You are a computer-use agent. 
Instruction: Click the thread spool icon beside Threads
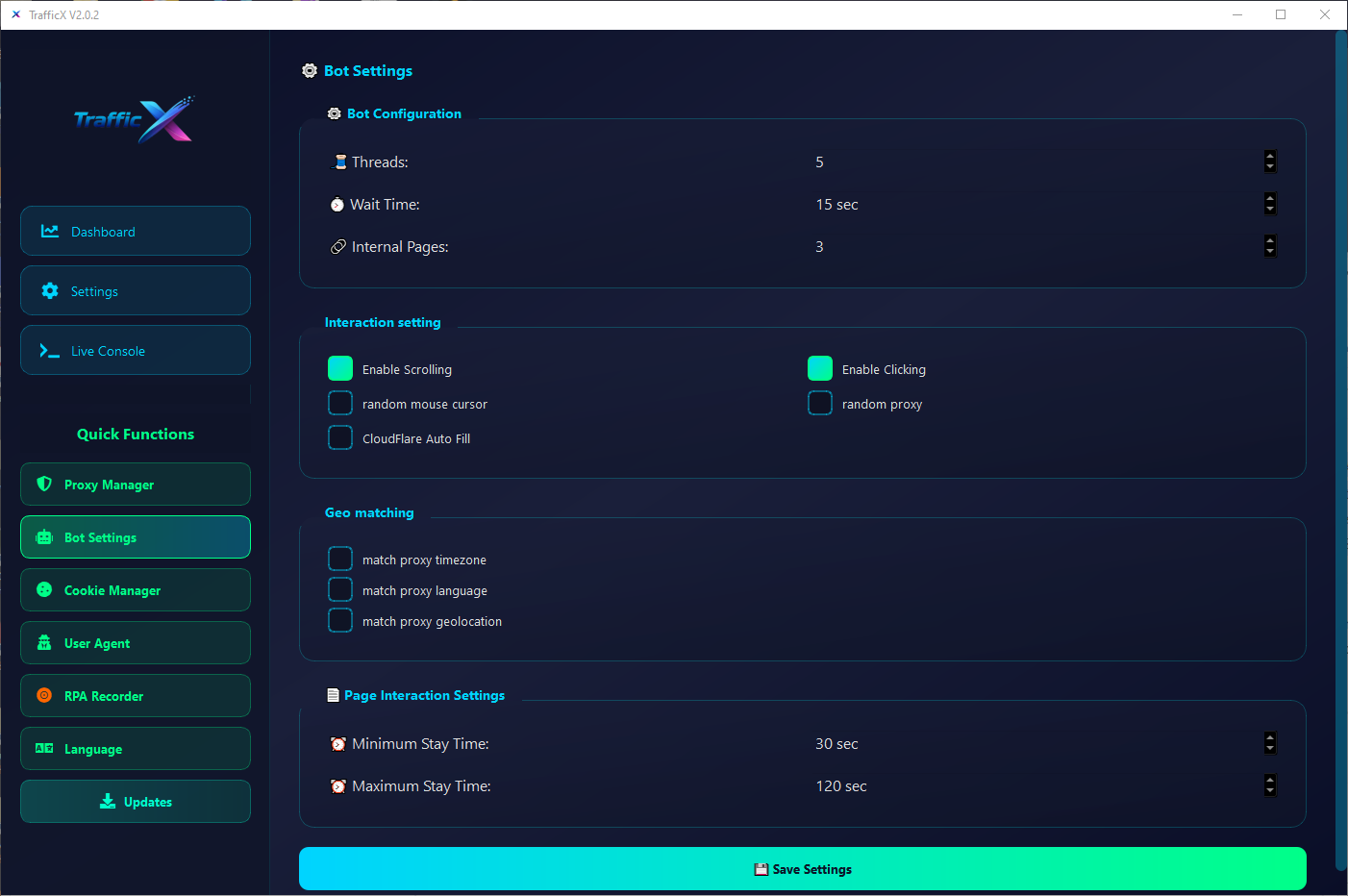[x=339, y=162]
